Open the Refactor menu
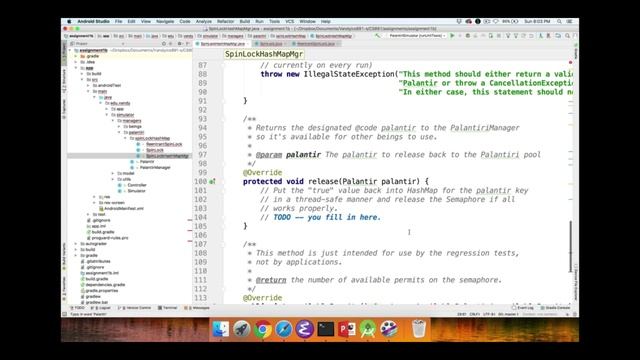 (x=225, y=21)
